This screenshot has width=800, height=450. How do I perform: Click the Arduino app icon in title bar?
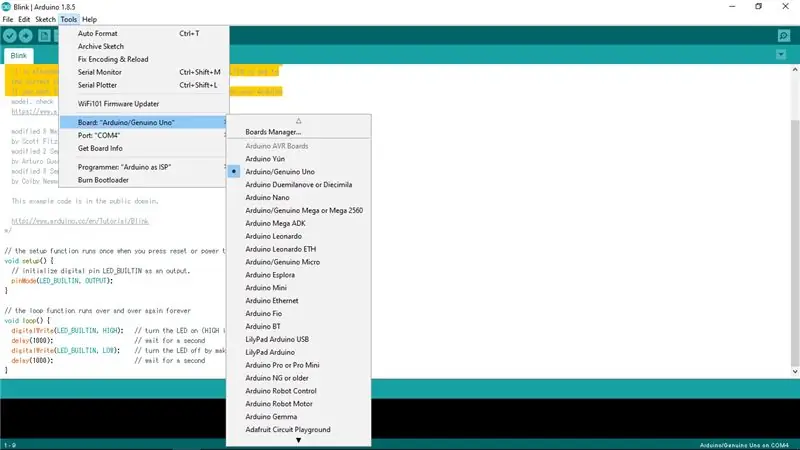[x=6, y=7]
